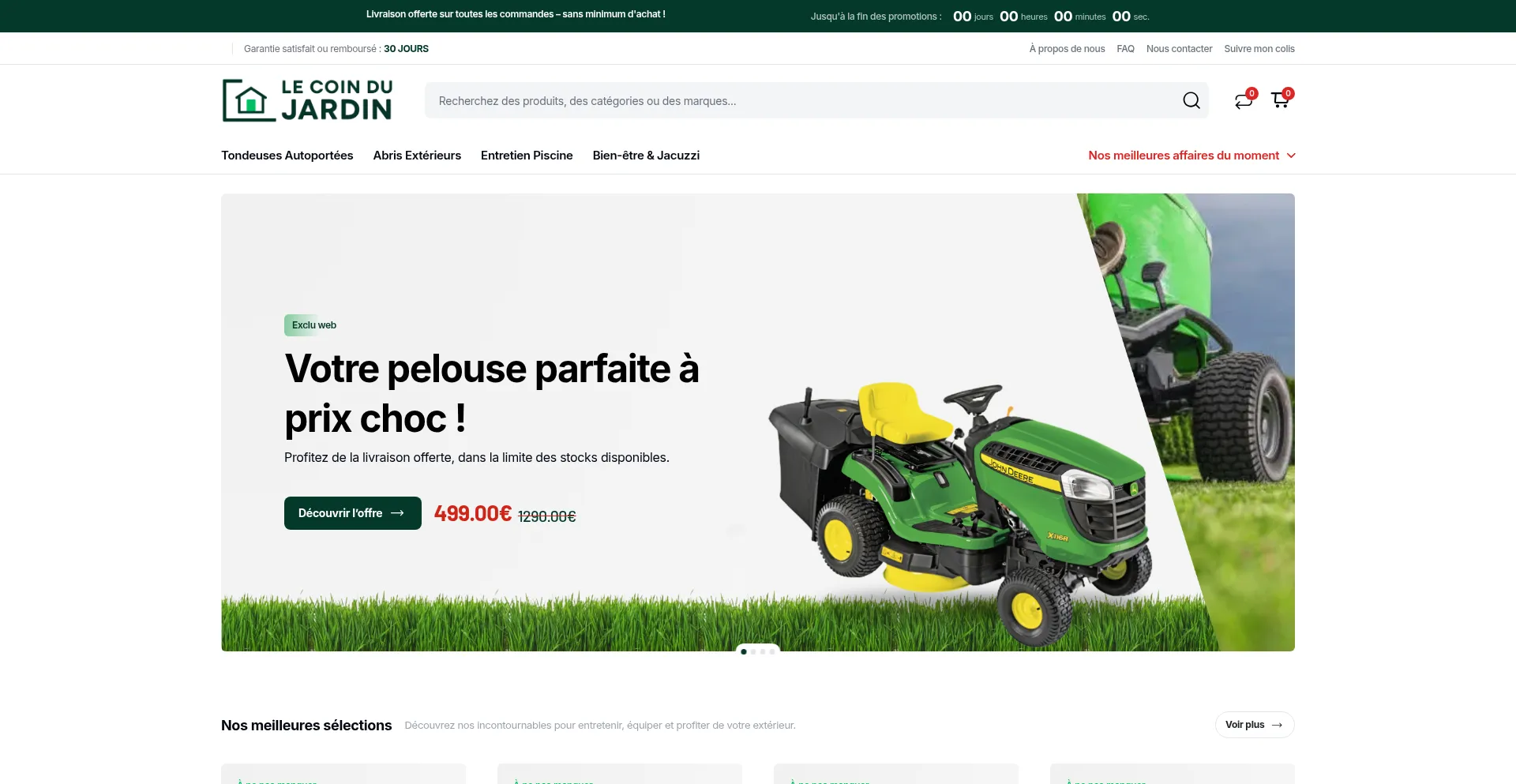Click the Nos meilleures sélections heading
This screenshot has height=784, width=1516.
(x=306, y=725)
